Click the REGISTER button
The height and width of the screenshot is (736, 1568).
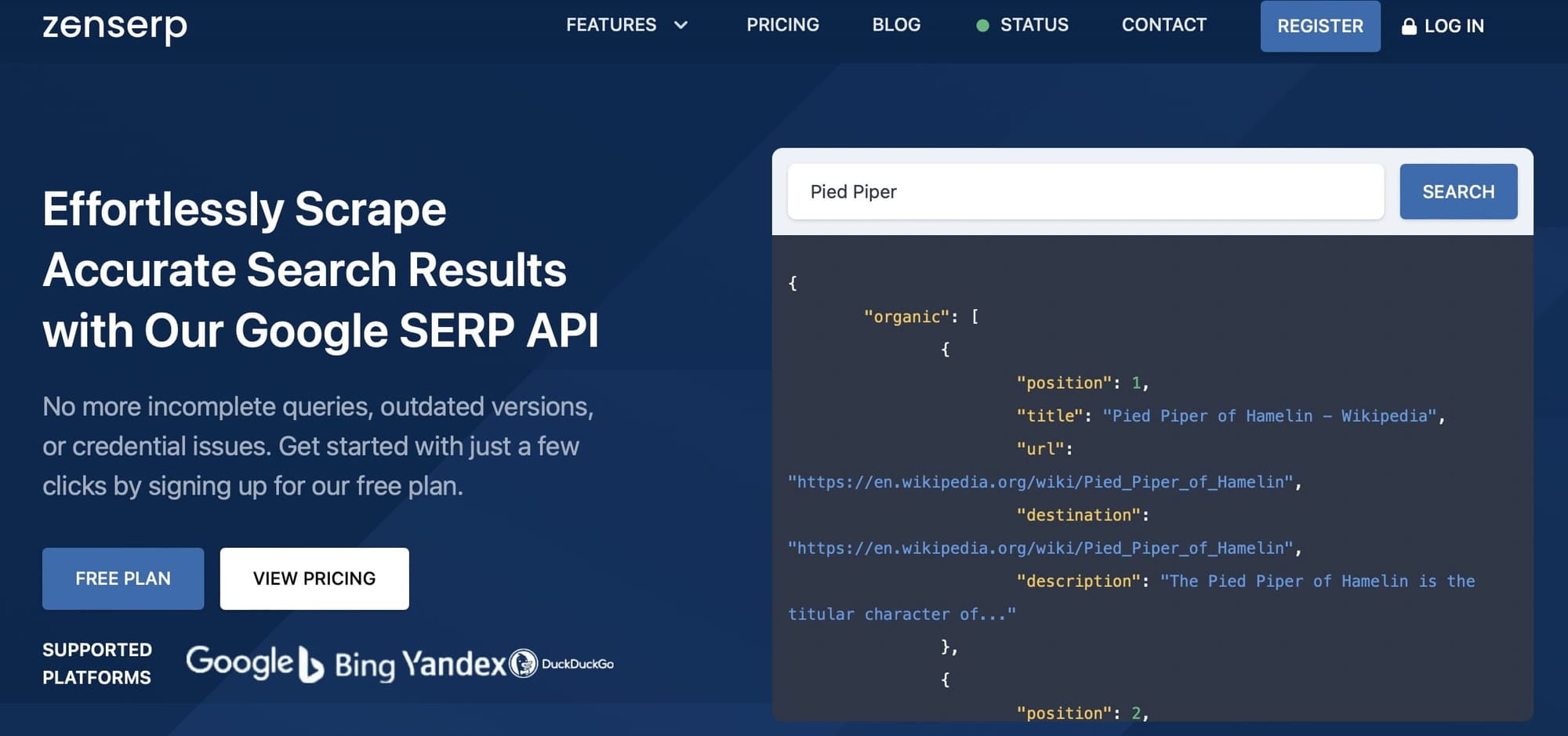point(1320,26)
